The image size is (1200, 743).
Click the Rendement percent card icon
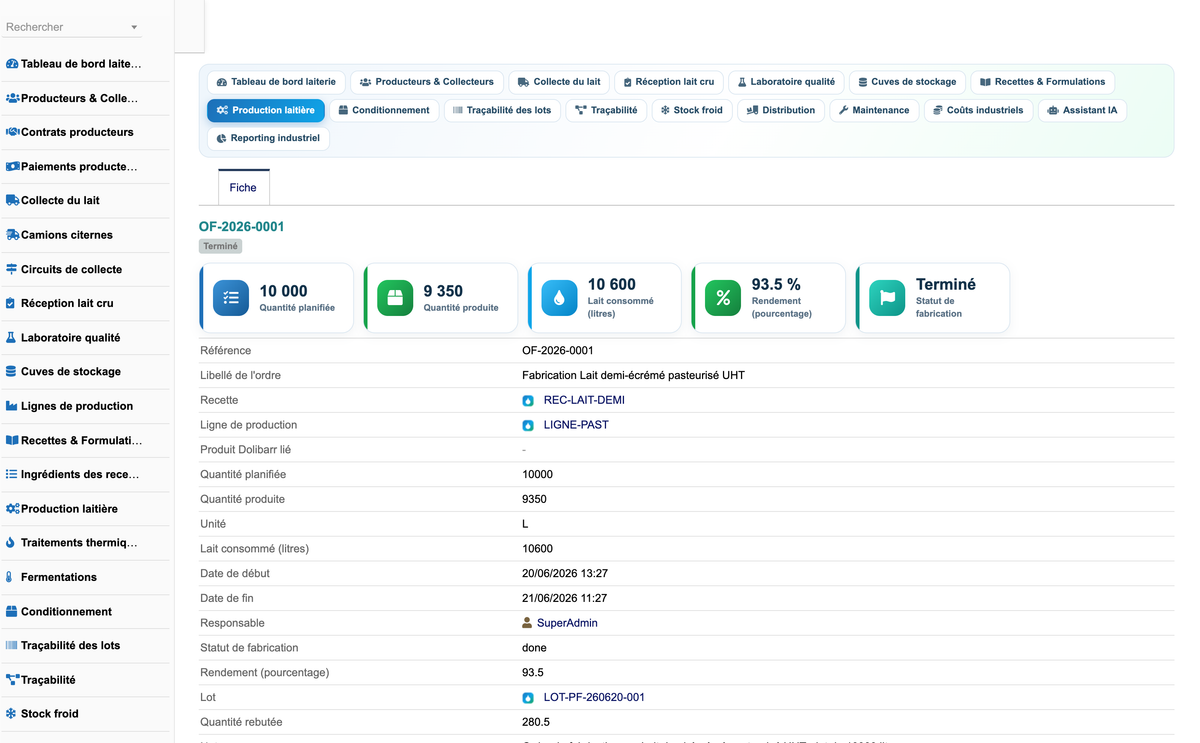(723, 298)
